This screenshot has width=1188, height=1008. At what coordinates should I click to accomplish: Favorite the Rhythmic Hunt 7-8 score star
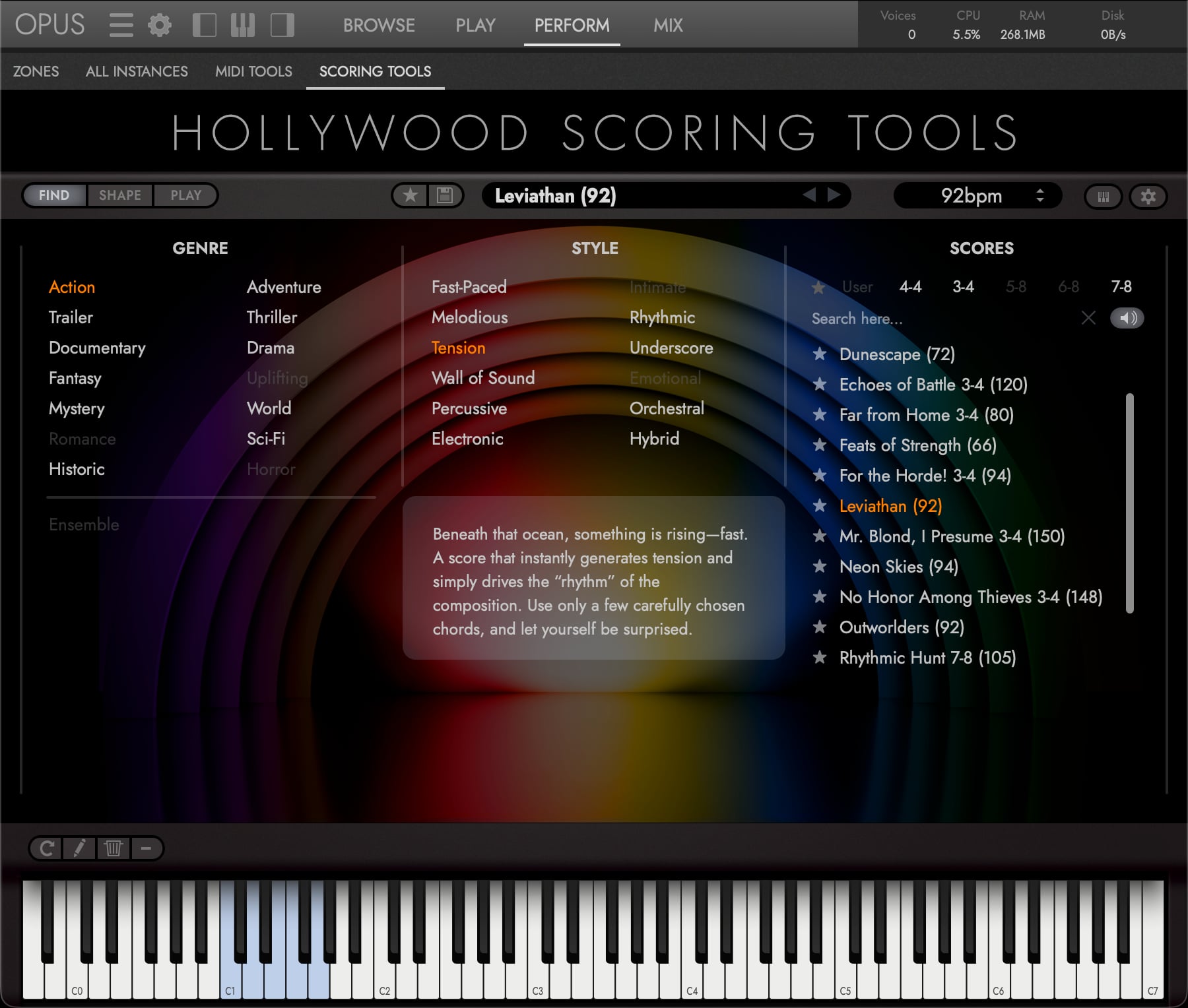[x=820, y=658]
